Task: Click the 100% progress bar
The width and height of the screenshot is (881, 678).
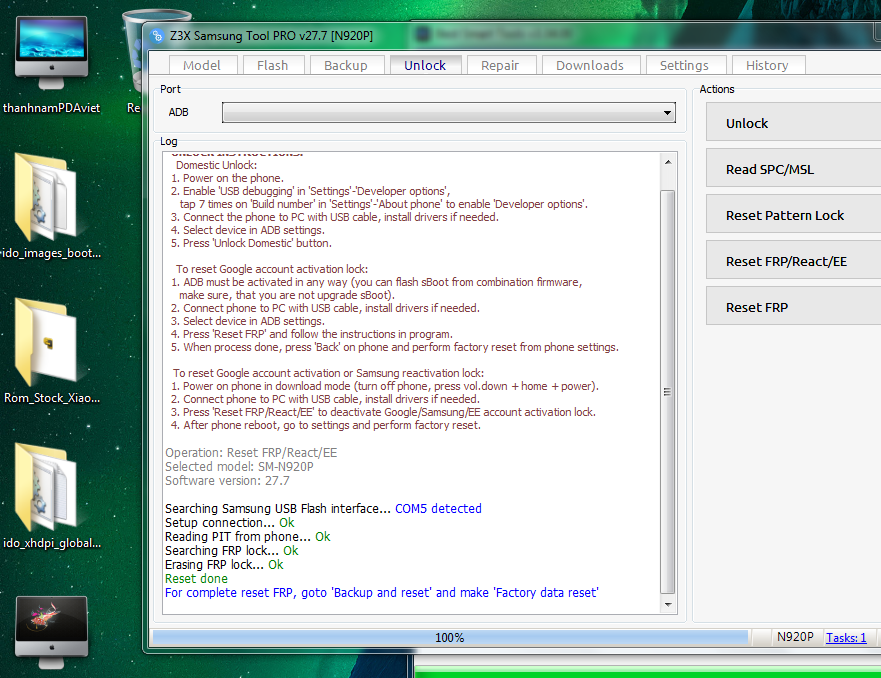Action: pos(450,638)
